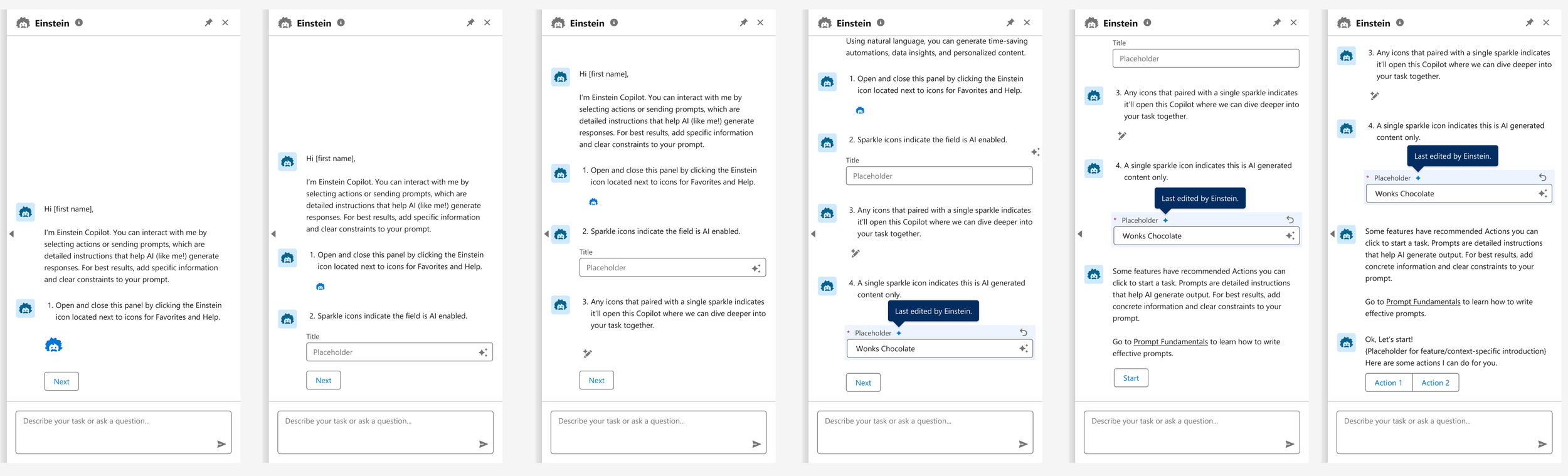The image size is (1568, 476).
Task: Click the info icon in the second panel header
Action: click(341, 23)
